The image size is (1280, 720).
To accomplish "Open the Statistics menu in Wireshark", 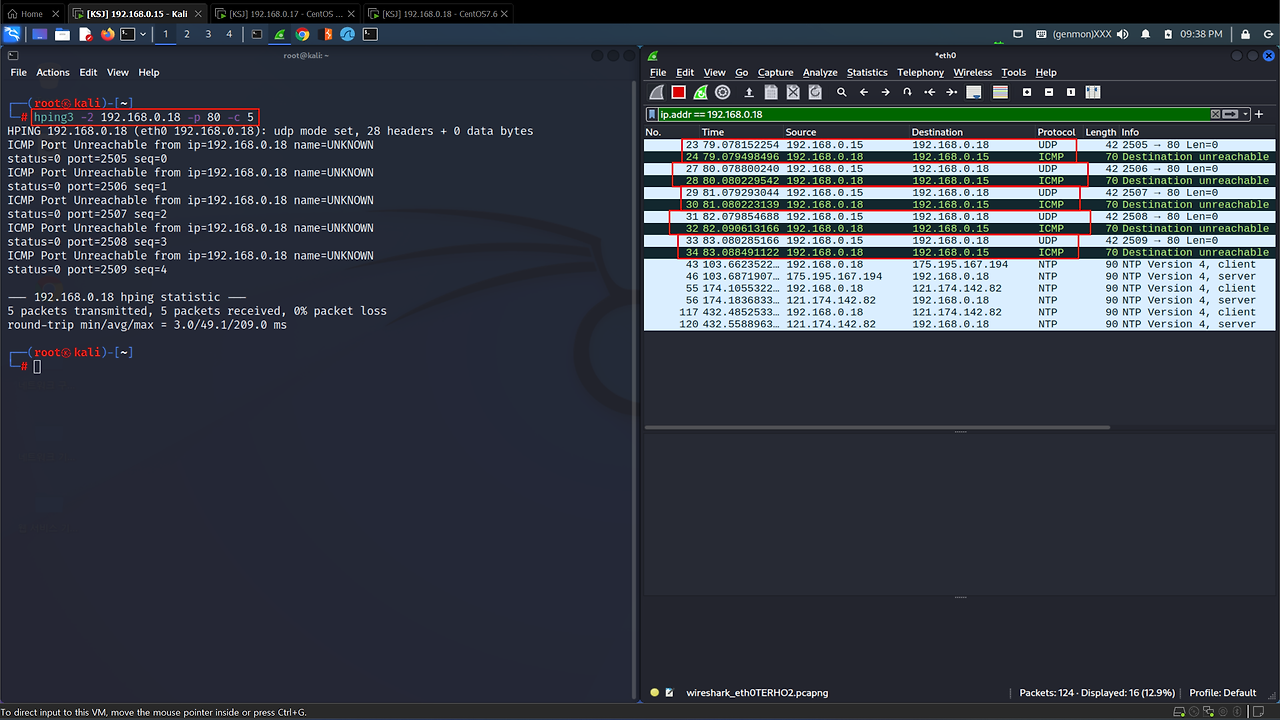I will point(866,72).
